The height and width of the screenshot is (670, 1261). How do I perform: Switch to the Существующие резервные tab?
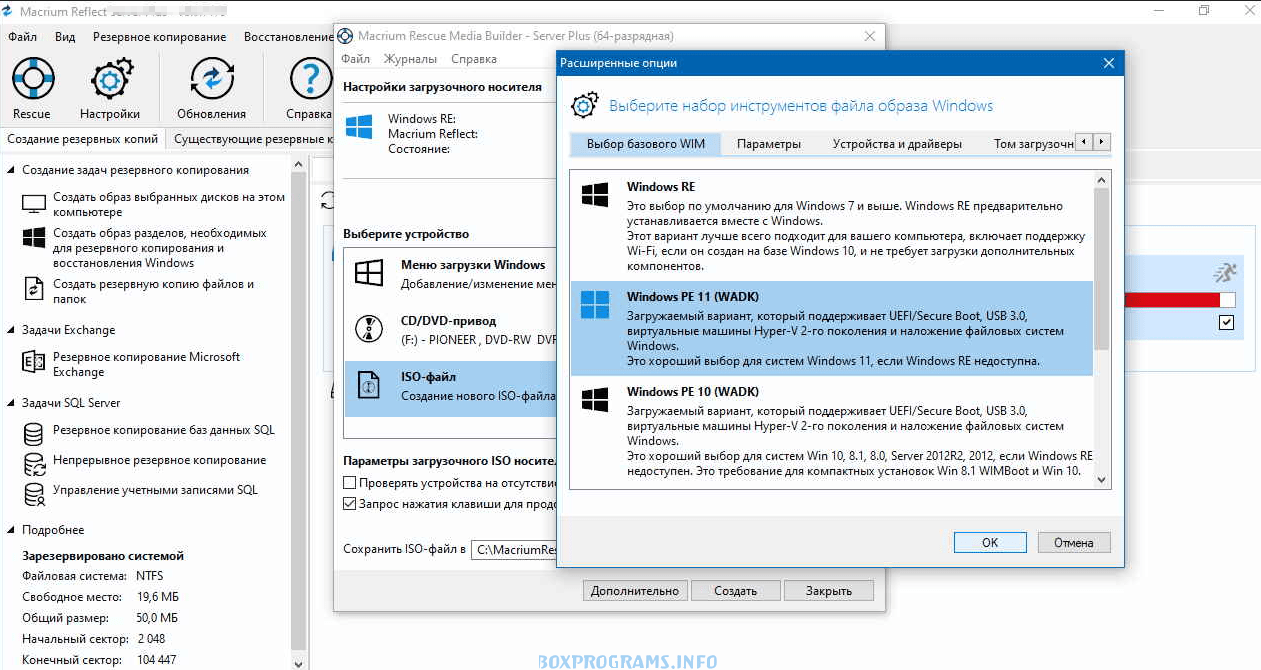(x=251, y=139)
